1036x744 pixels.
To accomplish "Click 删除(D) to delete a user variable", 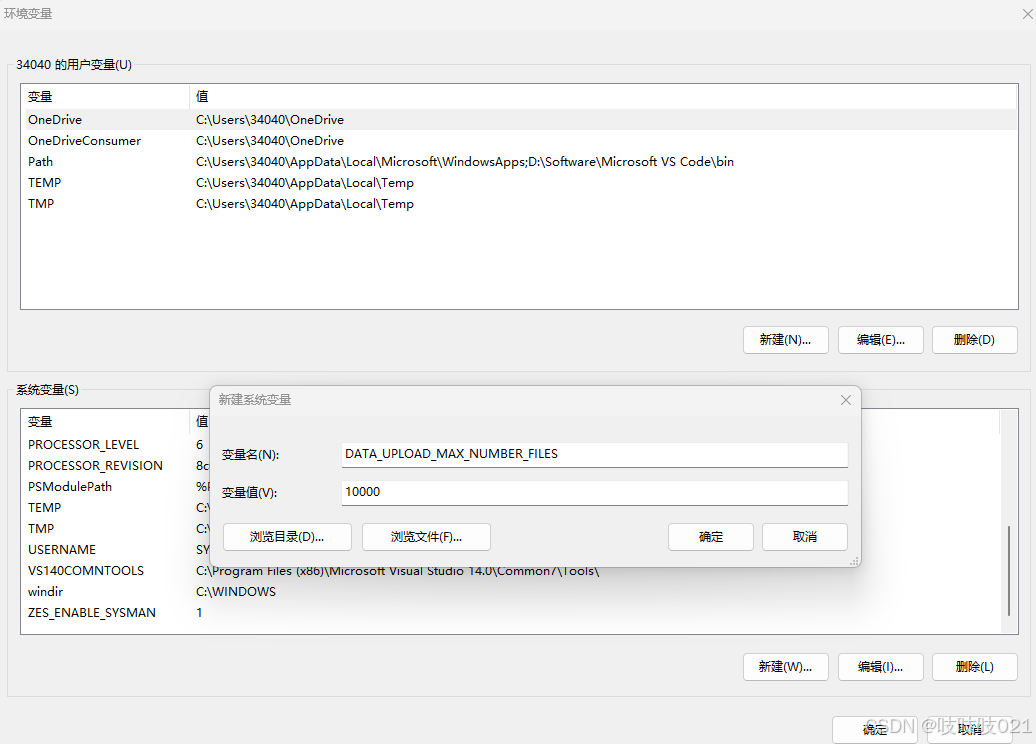I will coord(974,340).
